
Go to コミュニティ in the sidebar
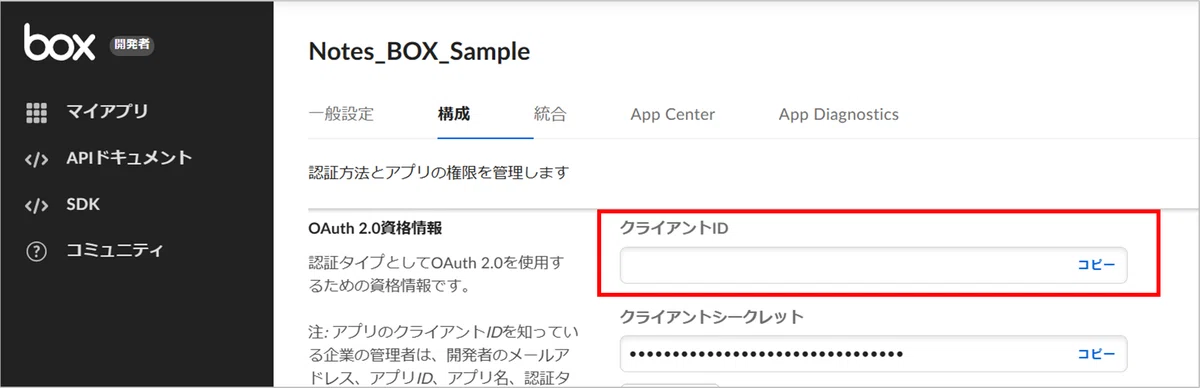114,251
